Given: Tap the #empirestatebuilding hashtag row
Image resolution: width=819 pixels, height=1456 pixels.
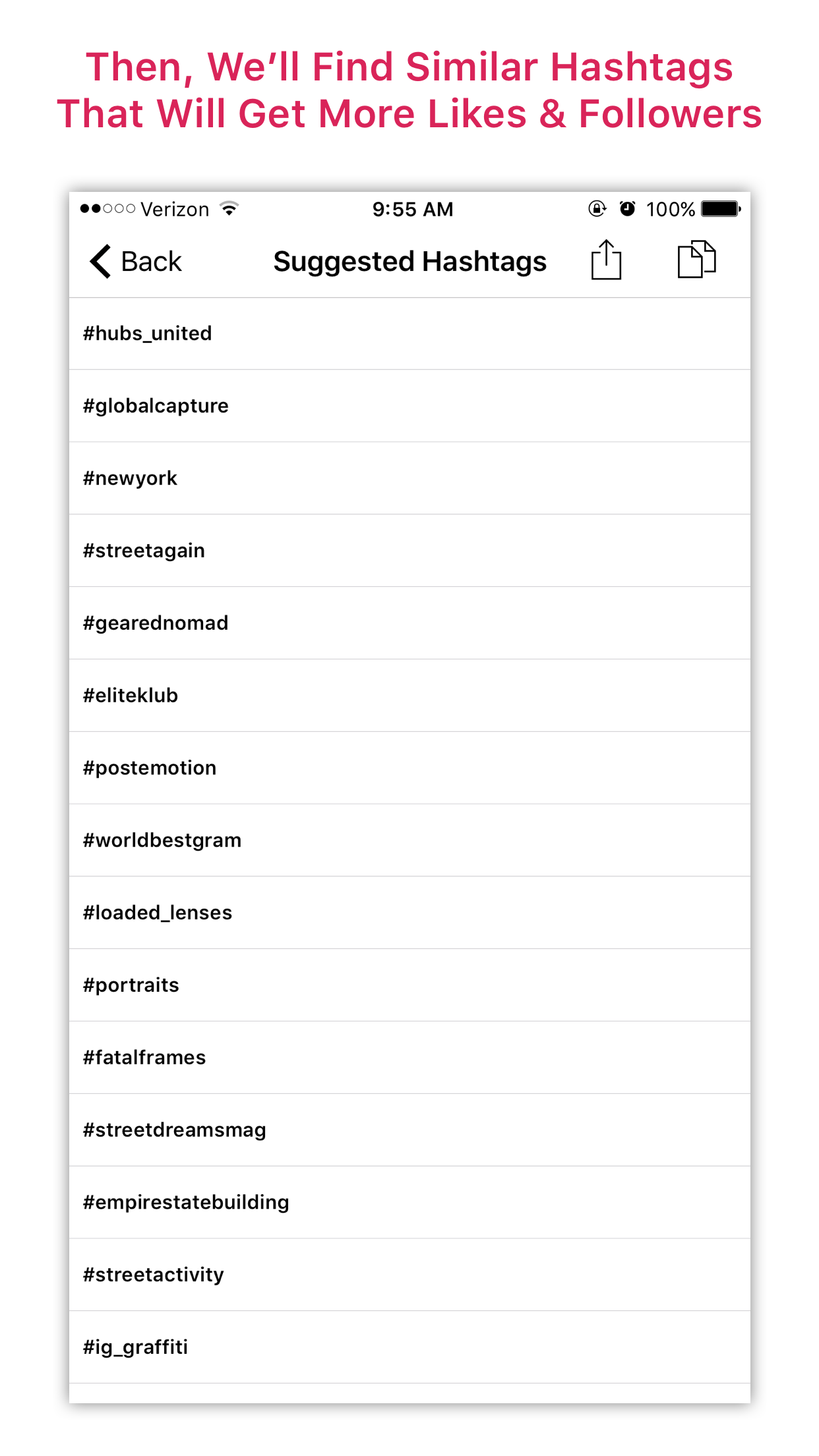Looking at the screenshot, I should pos(409,1201).
